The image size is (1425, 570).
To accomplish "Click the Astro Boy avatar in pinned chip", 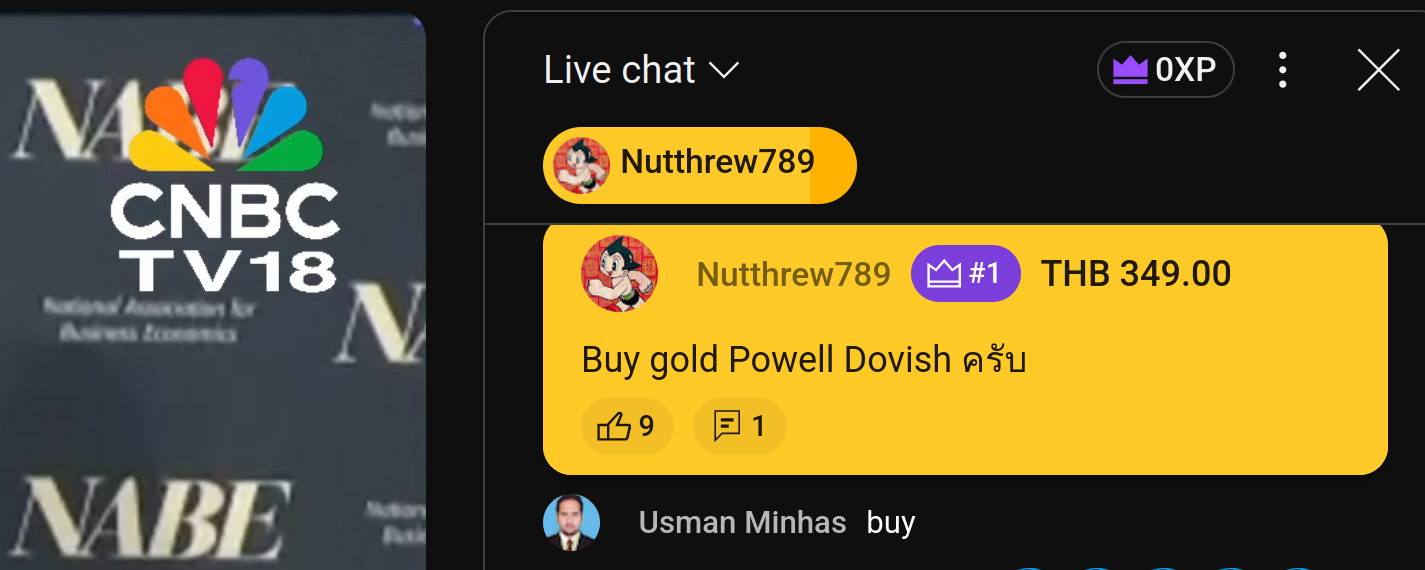I will pos(581,165).
